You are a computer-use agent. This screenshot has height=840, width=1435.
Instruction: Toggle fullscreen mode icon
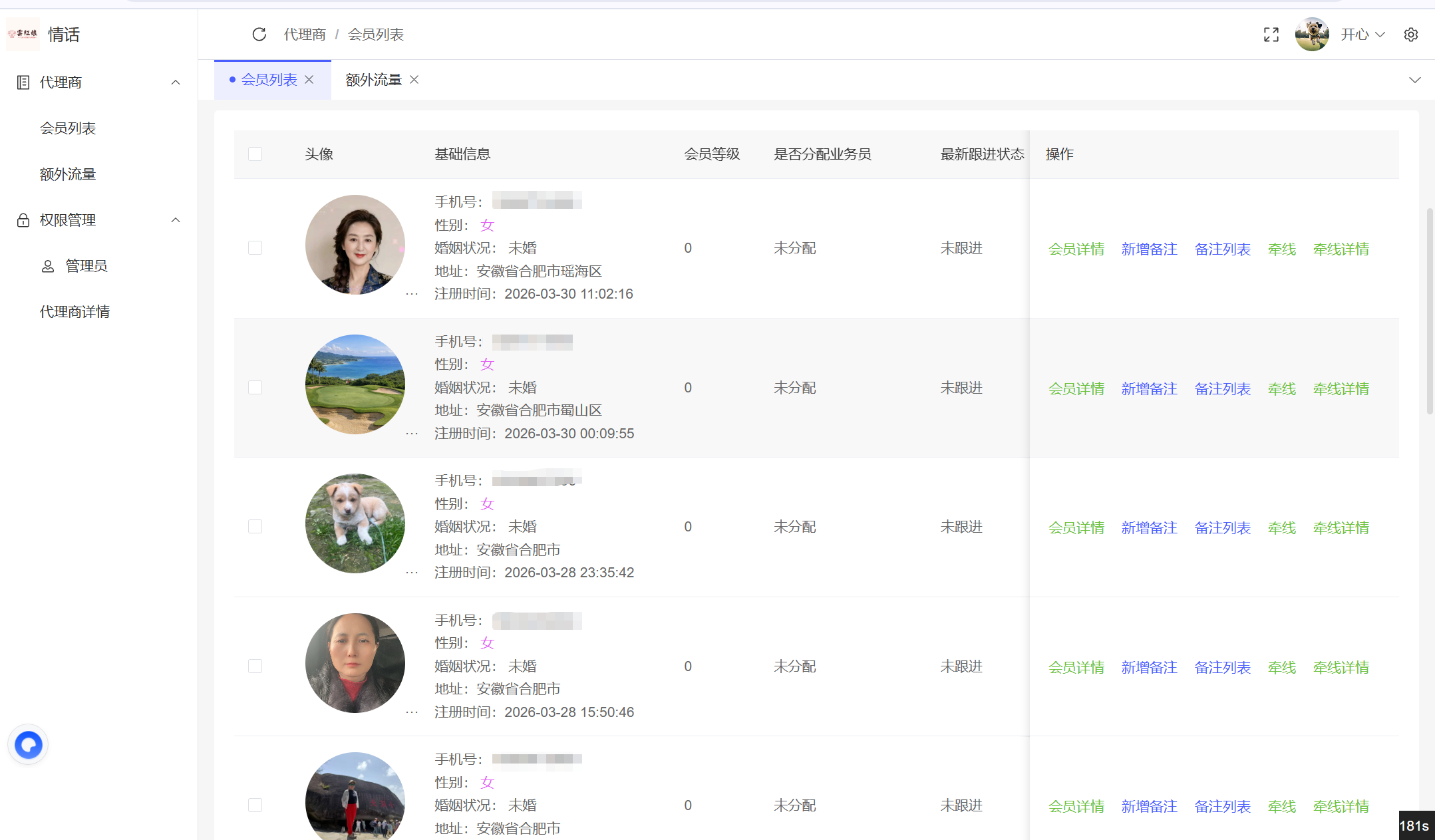pyautogui.click(x=1271, y=35)
